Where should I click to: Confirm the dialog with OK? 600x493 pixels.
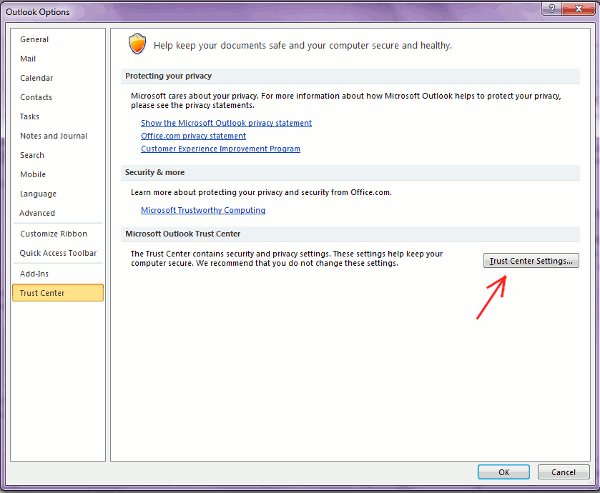[504, 472]
